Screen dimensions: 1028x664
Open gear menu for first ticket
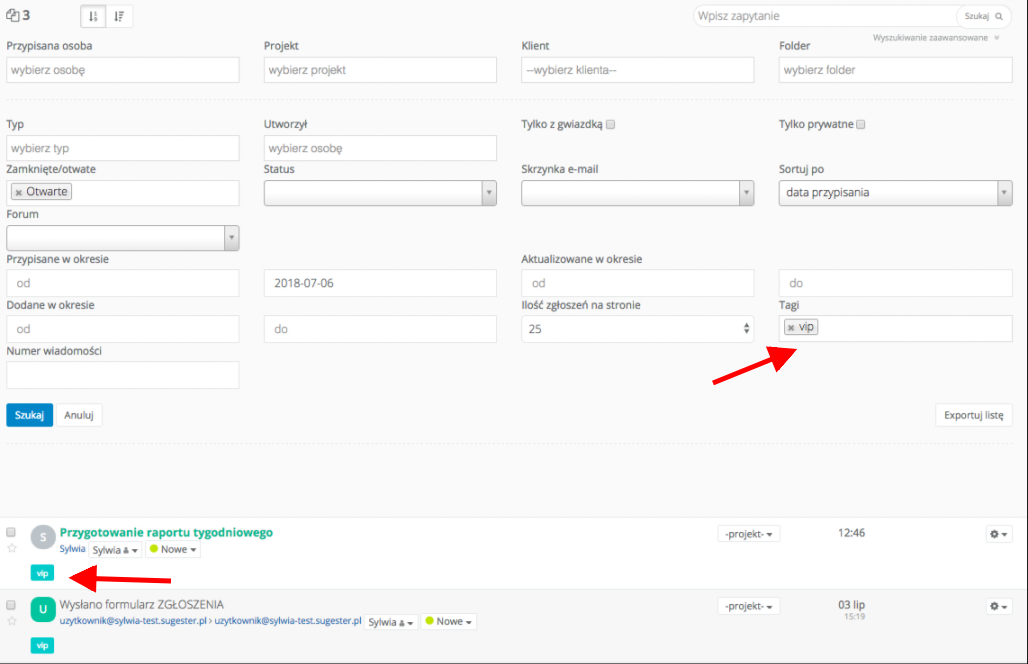[999, 534]
